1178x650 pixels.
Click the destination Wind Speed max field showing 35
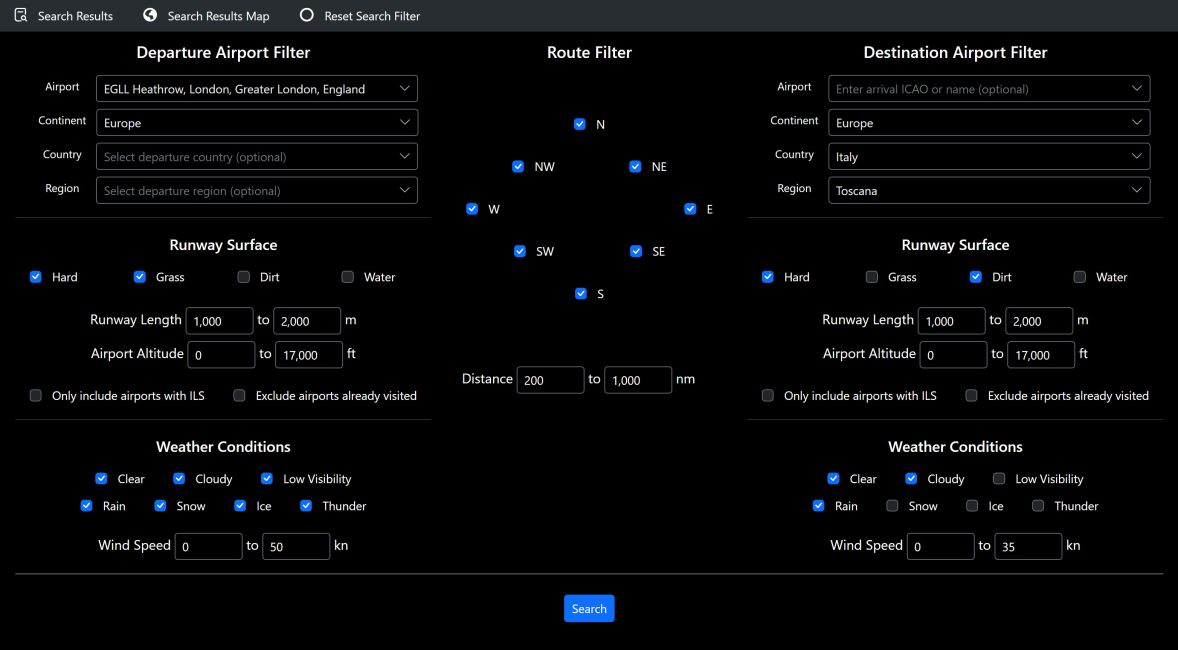point(1028,546)
